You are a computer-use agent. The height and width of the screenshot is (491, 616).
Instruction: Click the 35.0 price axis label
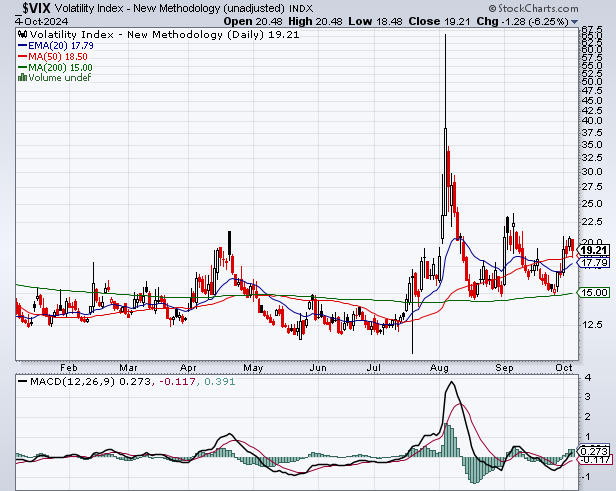point(592,145)
